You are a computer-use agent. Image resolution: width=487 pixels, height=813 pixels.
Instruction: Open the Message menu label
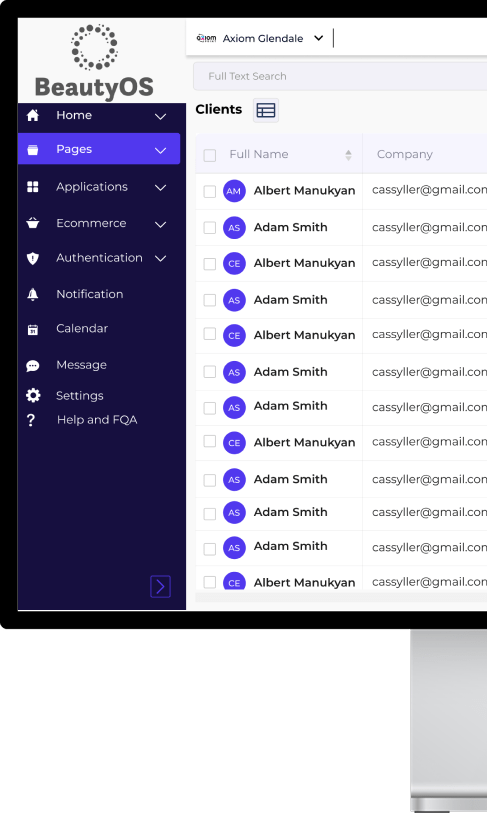[81, 365]
